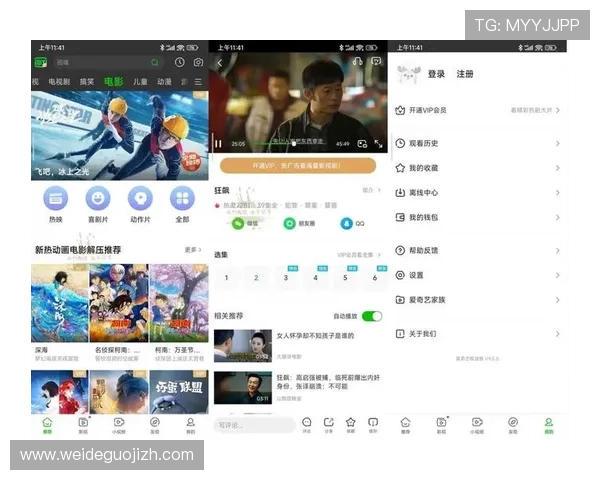
Task: Tap the cast-to-TV icon in player
Action: tap(376, 61)
